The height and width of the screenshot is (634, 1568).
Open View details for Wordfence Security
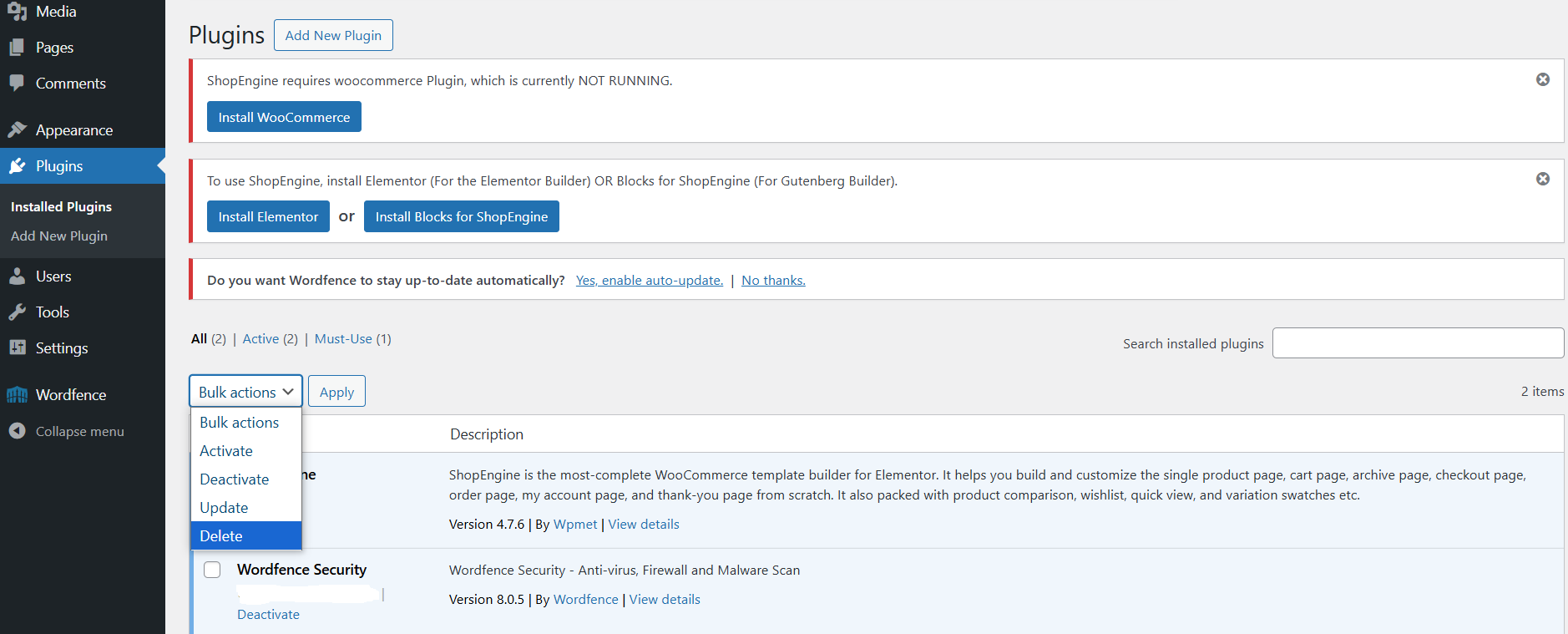(x=665, y=600)
